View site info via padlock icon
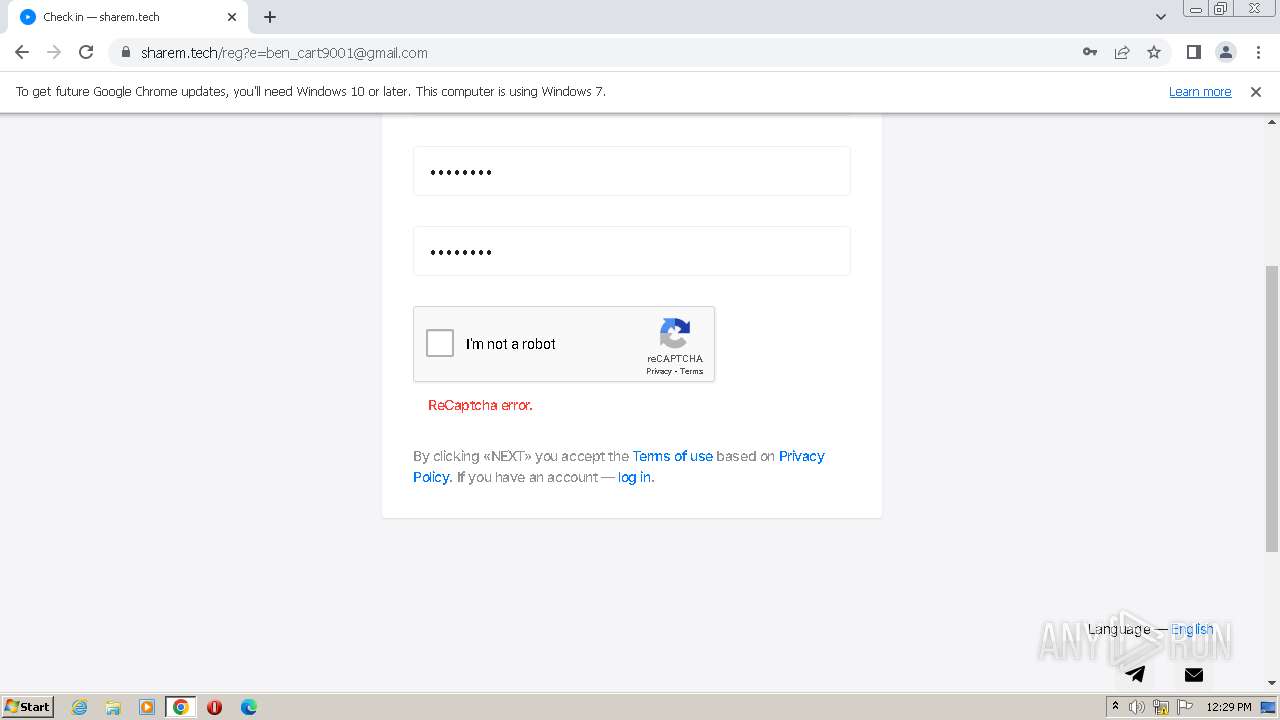The height and width of the screenshot is (720, 1280). (126, 52)
